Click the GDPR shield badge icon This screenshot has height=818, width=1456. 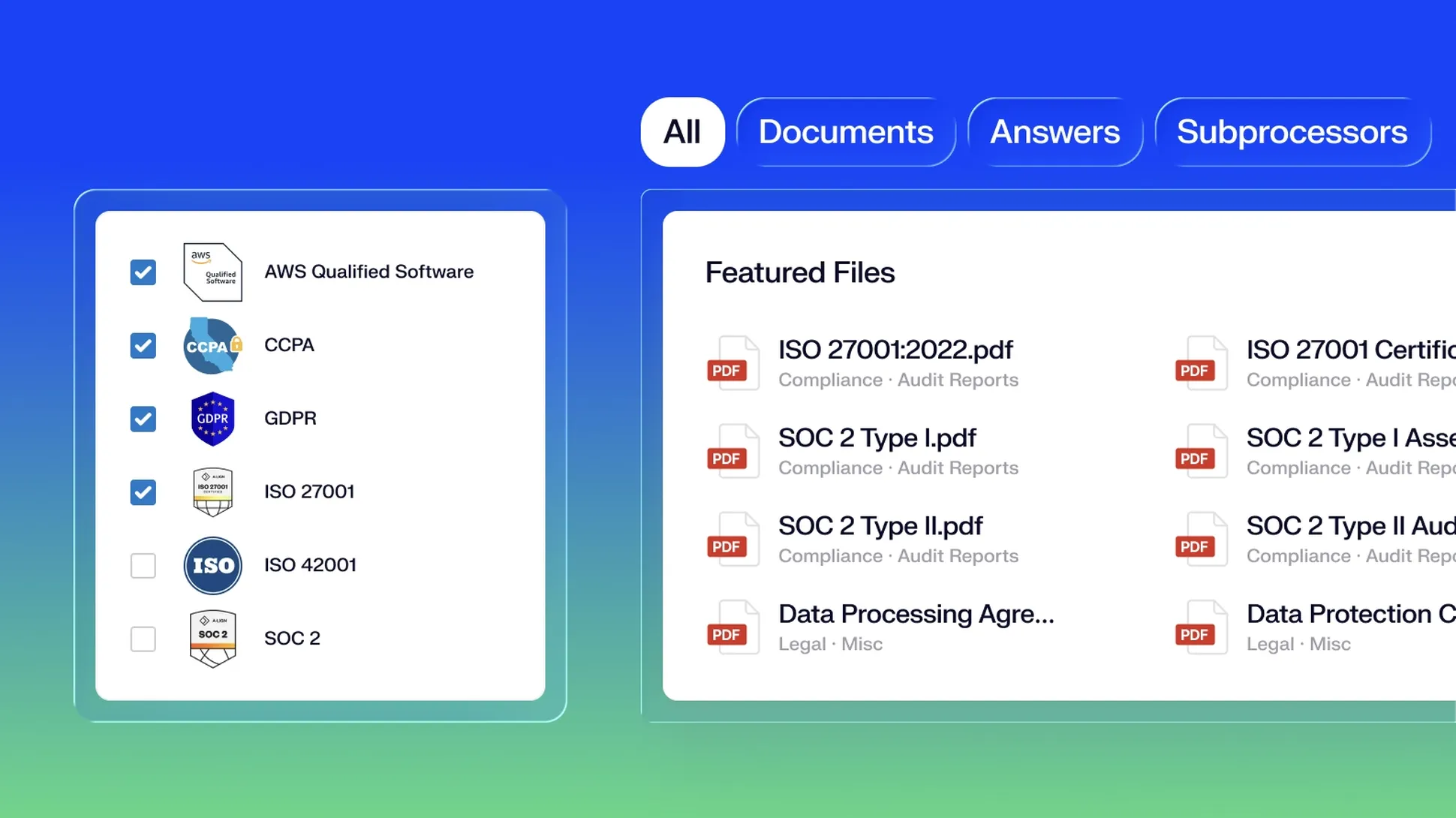pos(212,419)
